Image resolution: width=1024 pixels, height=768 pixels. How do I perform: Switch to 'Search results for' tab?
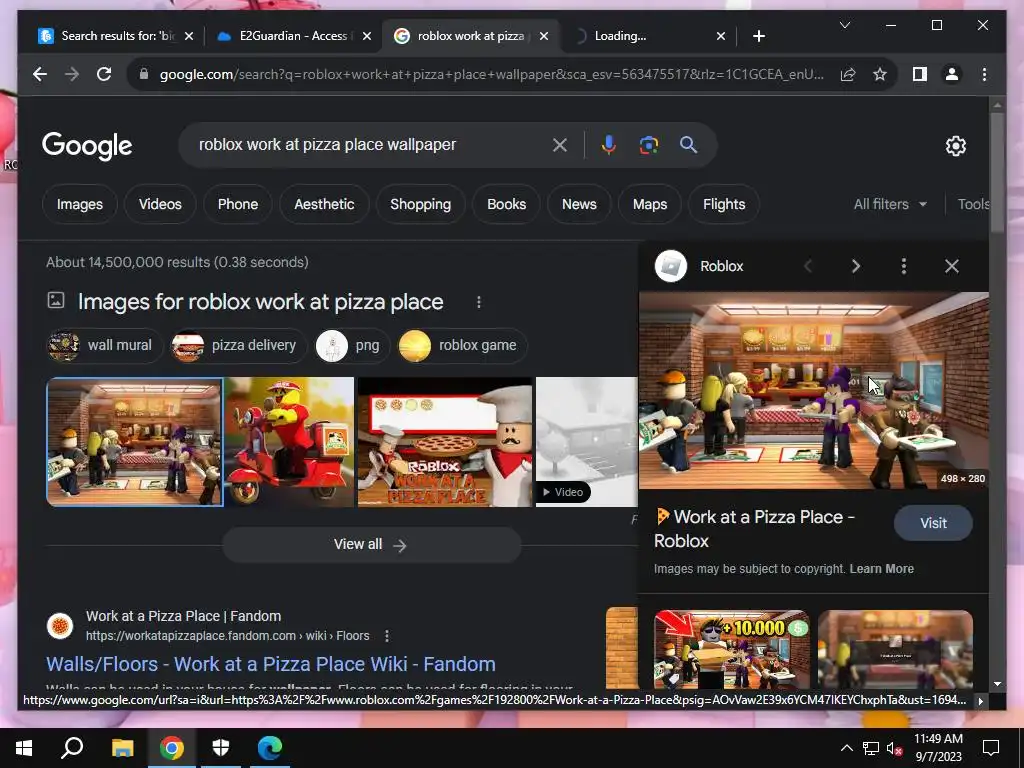click(x=118, y=36)
